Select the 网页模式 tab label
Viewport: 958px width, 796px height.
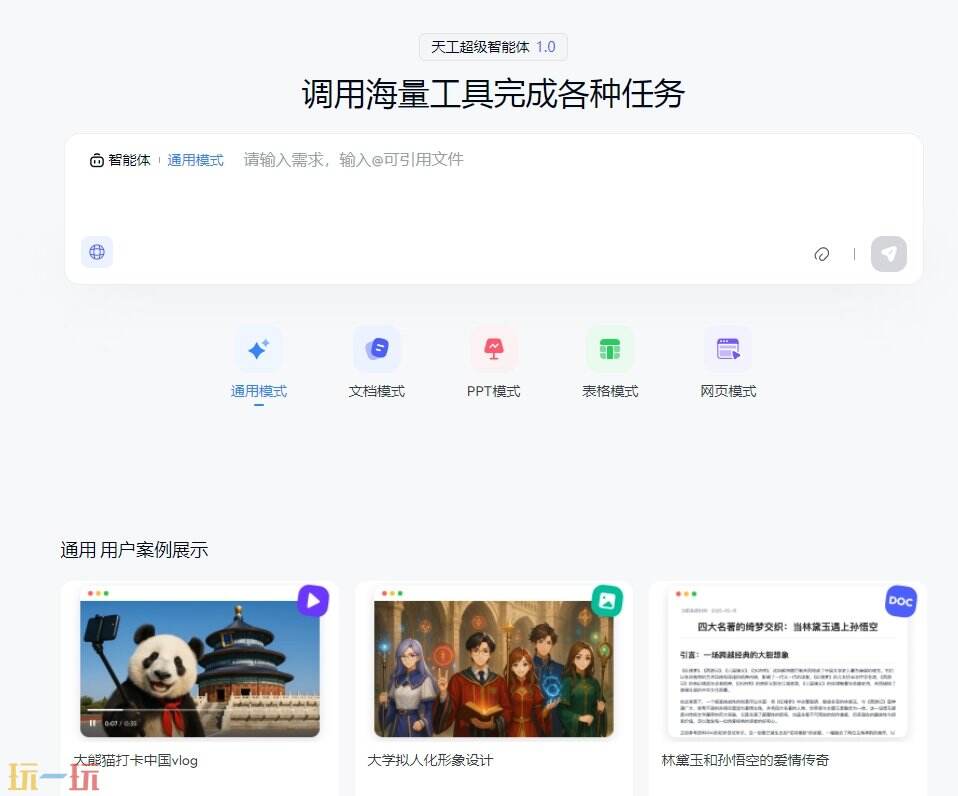pos(727,391)
